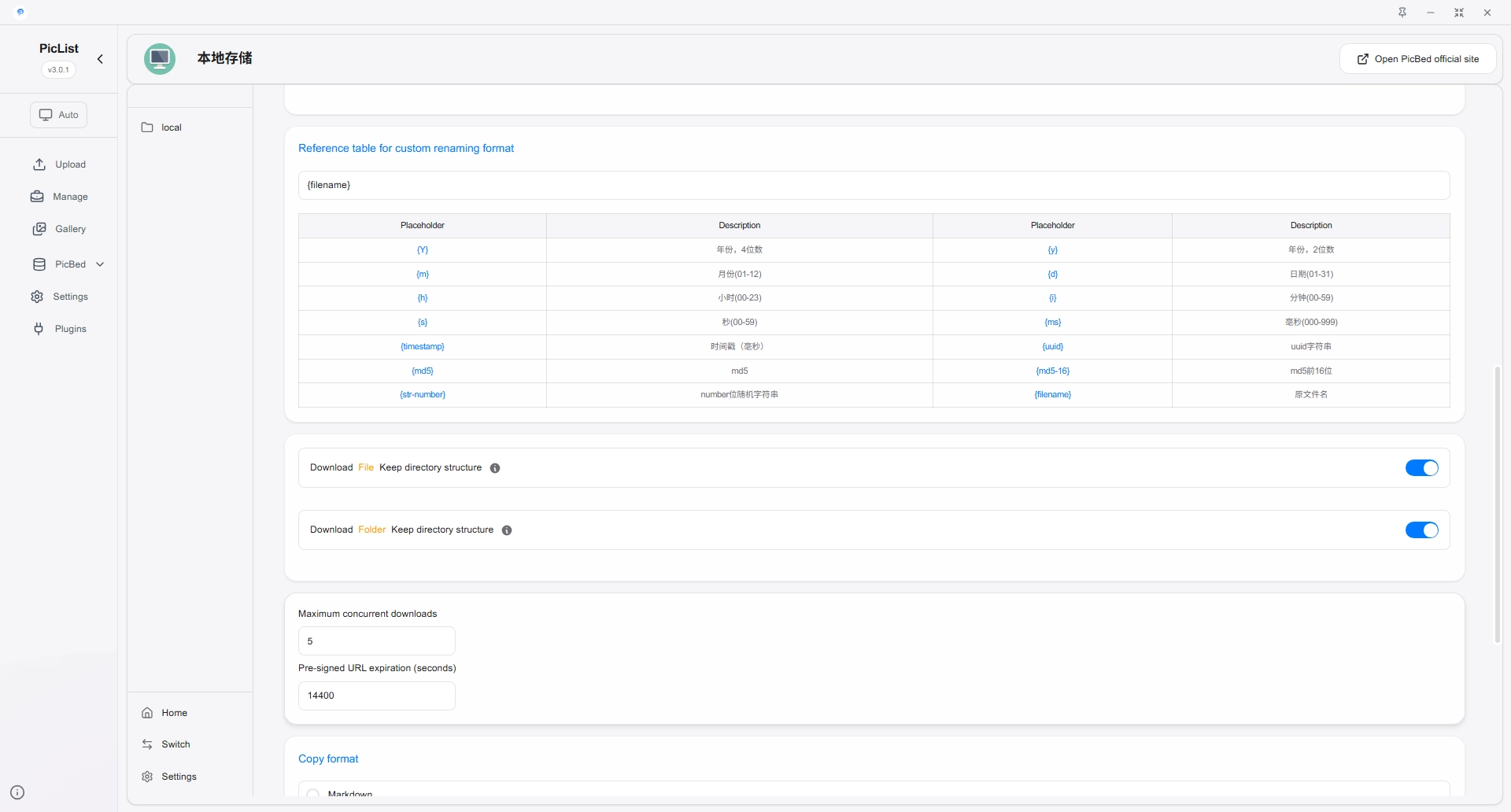This screenshot has height=812, width=1511.
Task: Click the "uuid字符串" description cell
Action: pos(1311,347)
